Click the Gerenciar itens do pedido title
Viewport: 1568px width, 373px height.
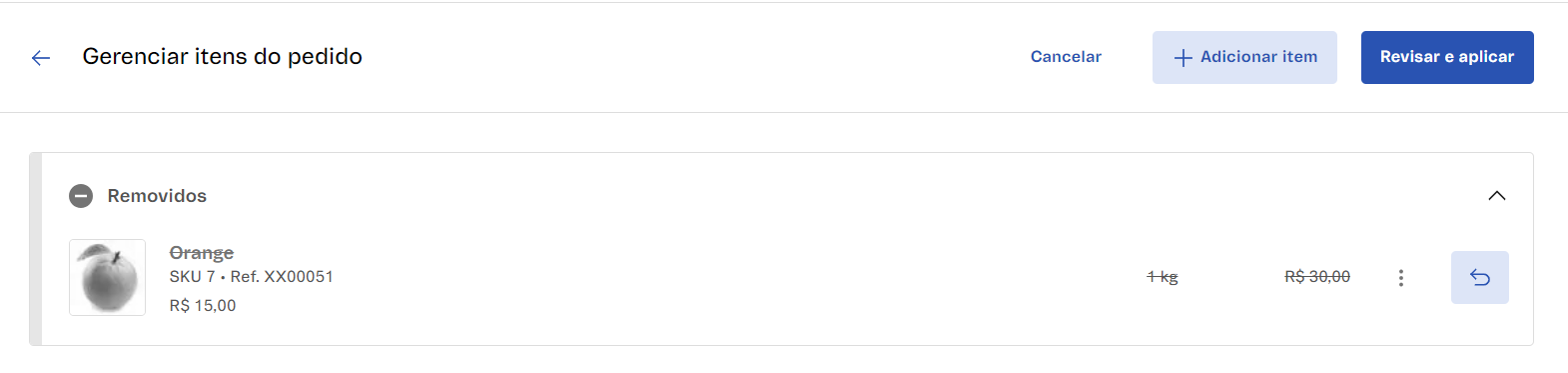pyautogui.click(x=222, y=57)
